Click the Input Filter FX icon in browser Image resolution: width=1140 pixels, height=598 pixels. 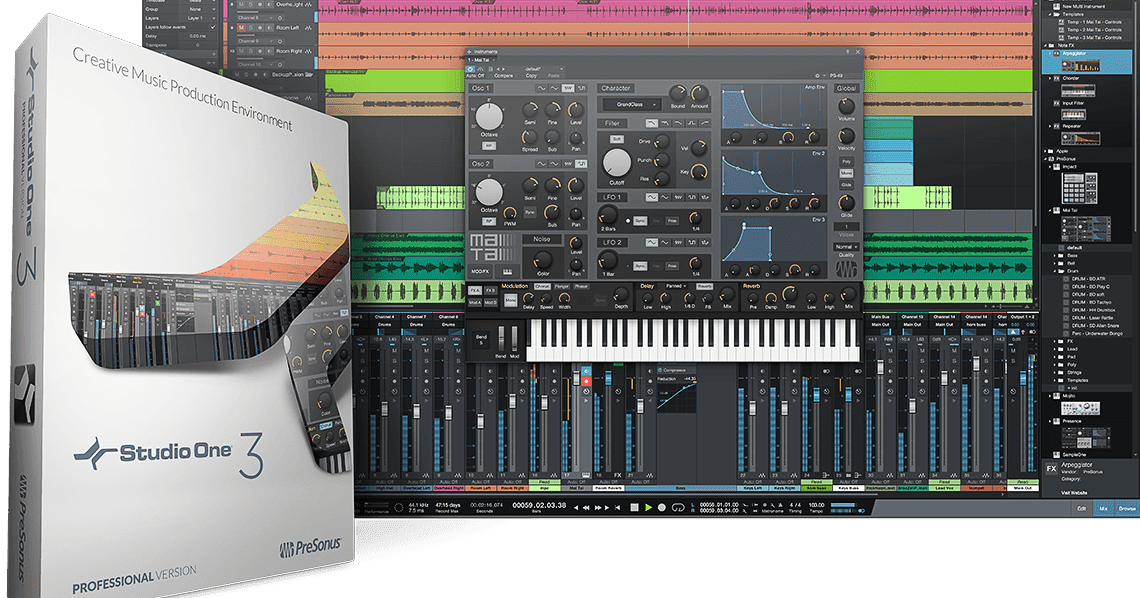click(1056, 103)
